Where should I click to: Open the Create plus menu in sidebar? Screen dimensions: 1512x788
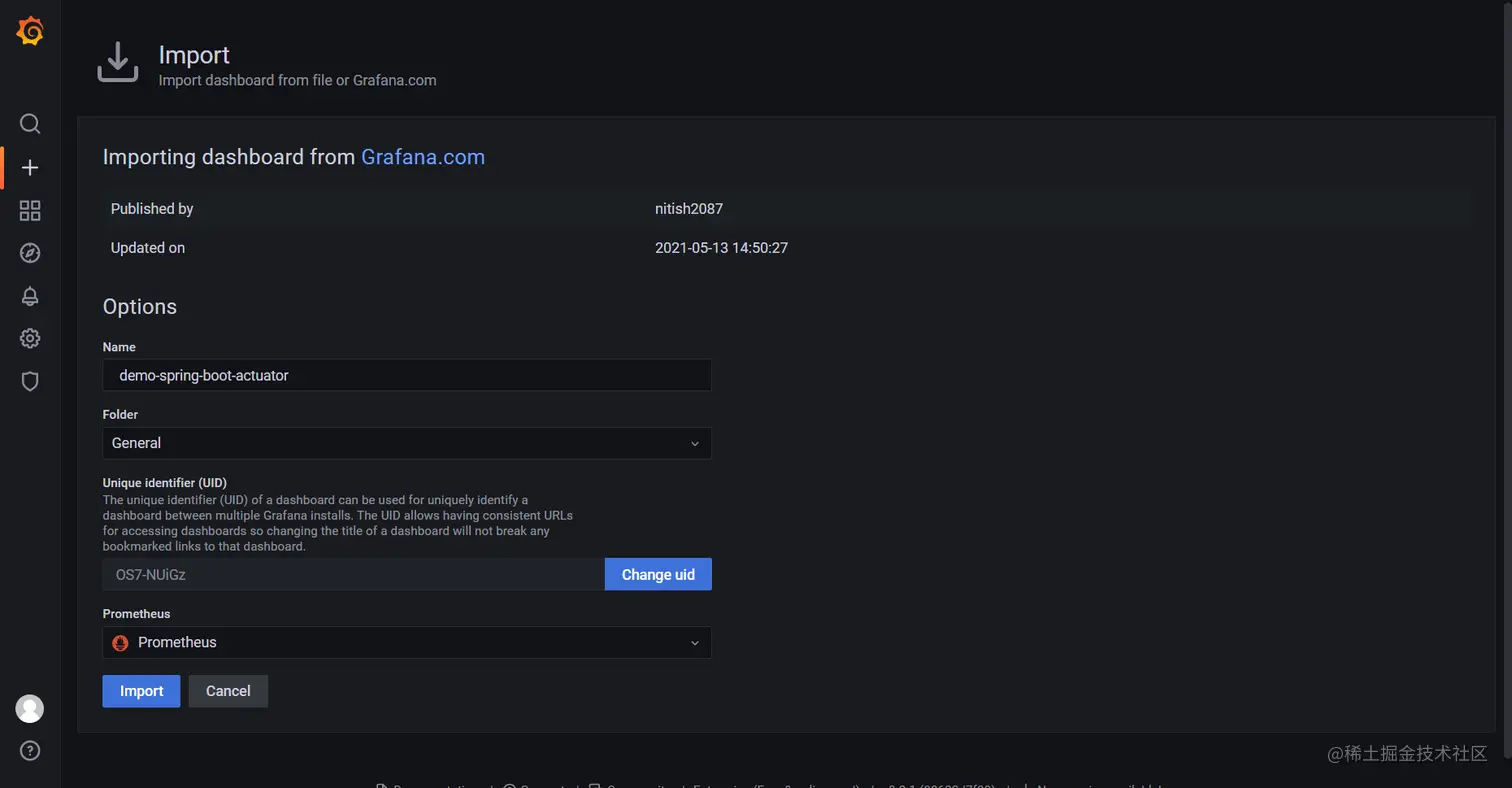pyautogui.click(x=30, y=167)
